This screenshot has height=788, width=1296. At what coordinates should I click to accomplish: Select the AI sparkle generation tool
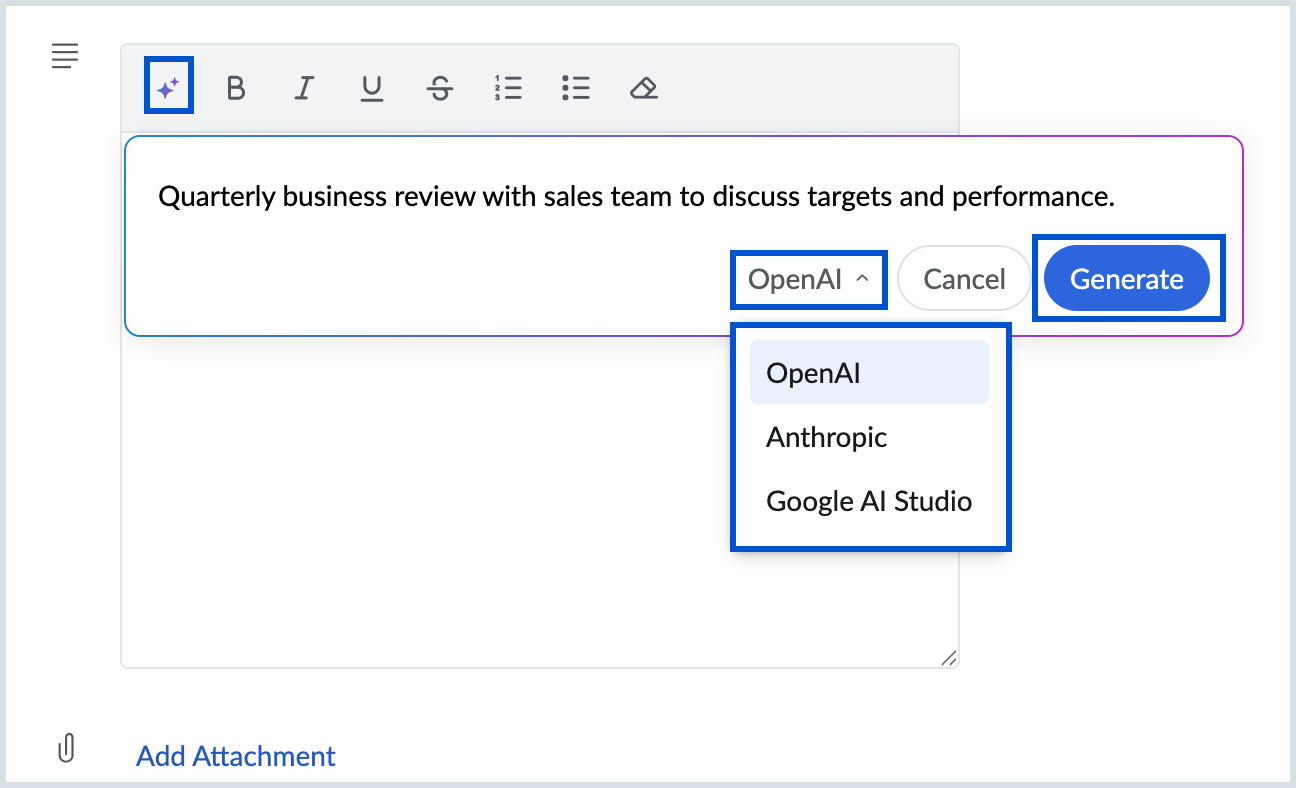168,86
